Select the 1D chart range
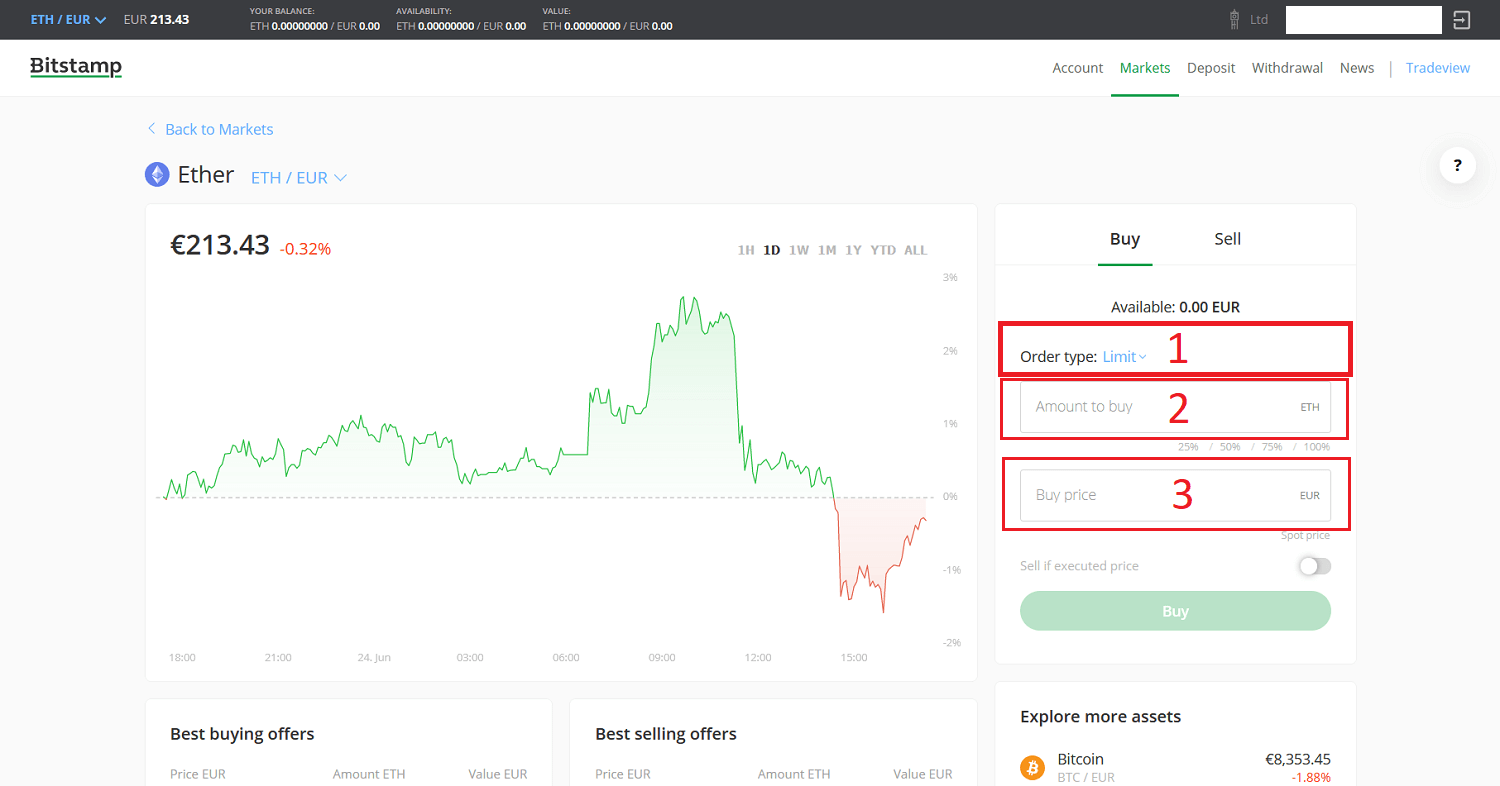 click(x=772, y=250)
